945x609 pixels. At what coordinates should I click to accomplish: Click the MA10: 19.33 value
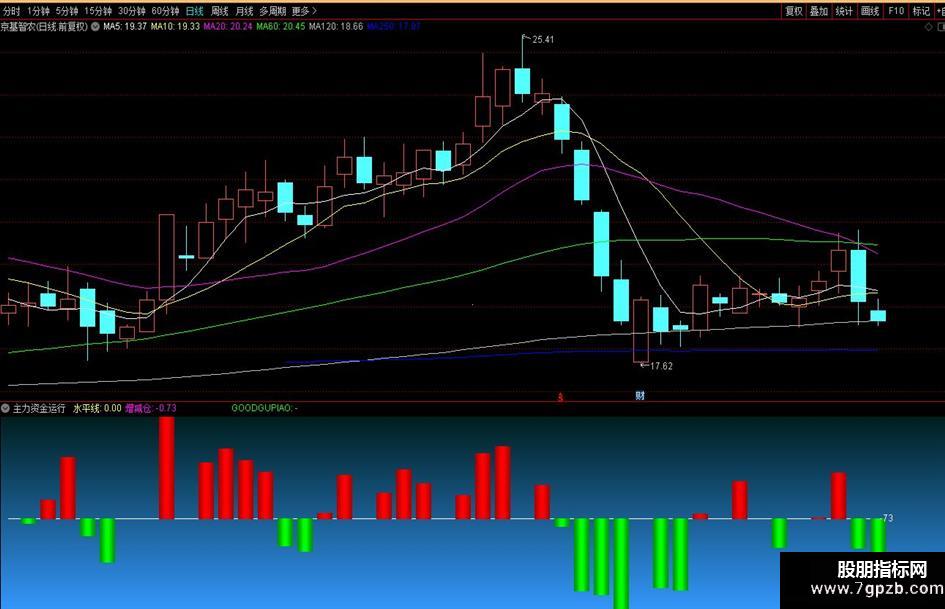[175, 27]
